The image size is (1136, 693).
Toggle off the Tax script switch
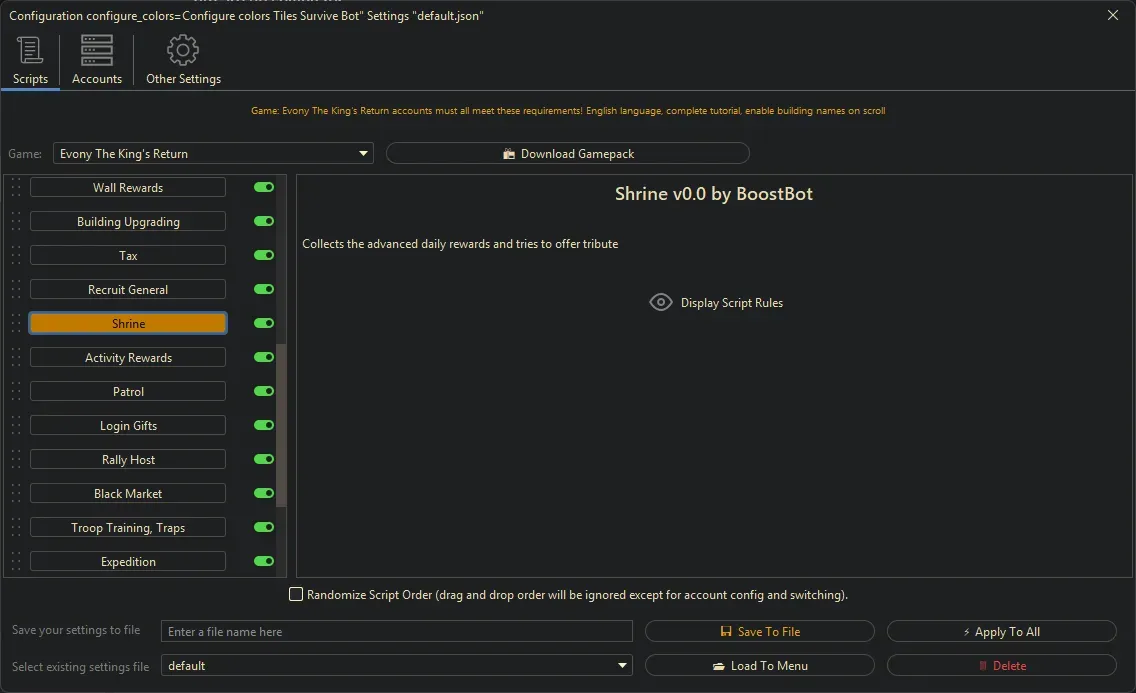click(x=264, y=256)
